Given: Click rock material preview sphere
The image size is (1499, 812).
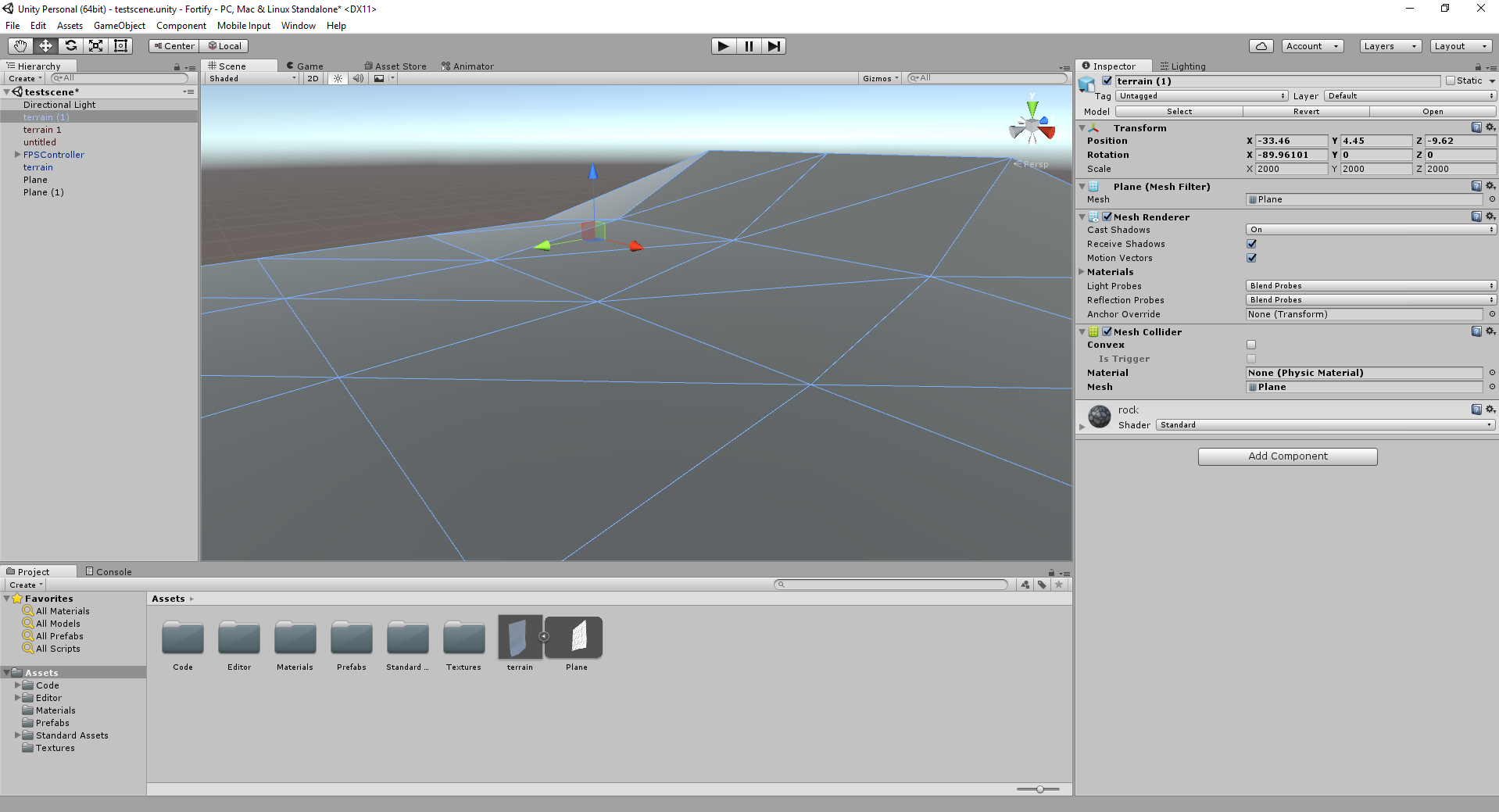Looking at the screenshot, I should [x=1100, y=417].
